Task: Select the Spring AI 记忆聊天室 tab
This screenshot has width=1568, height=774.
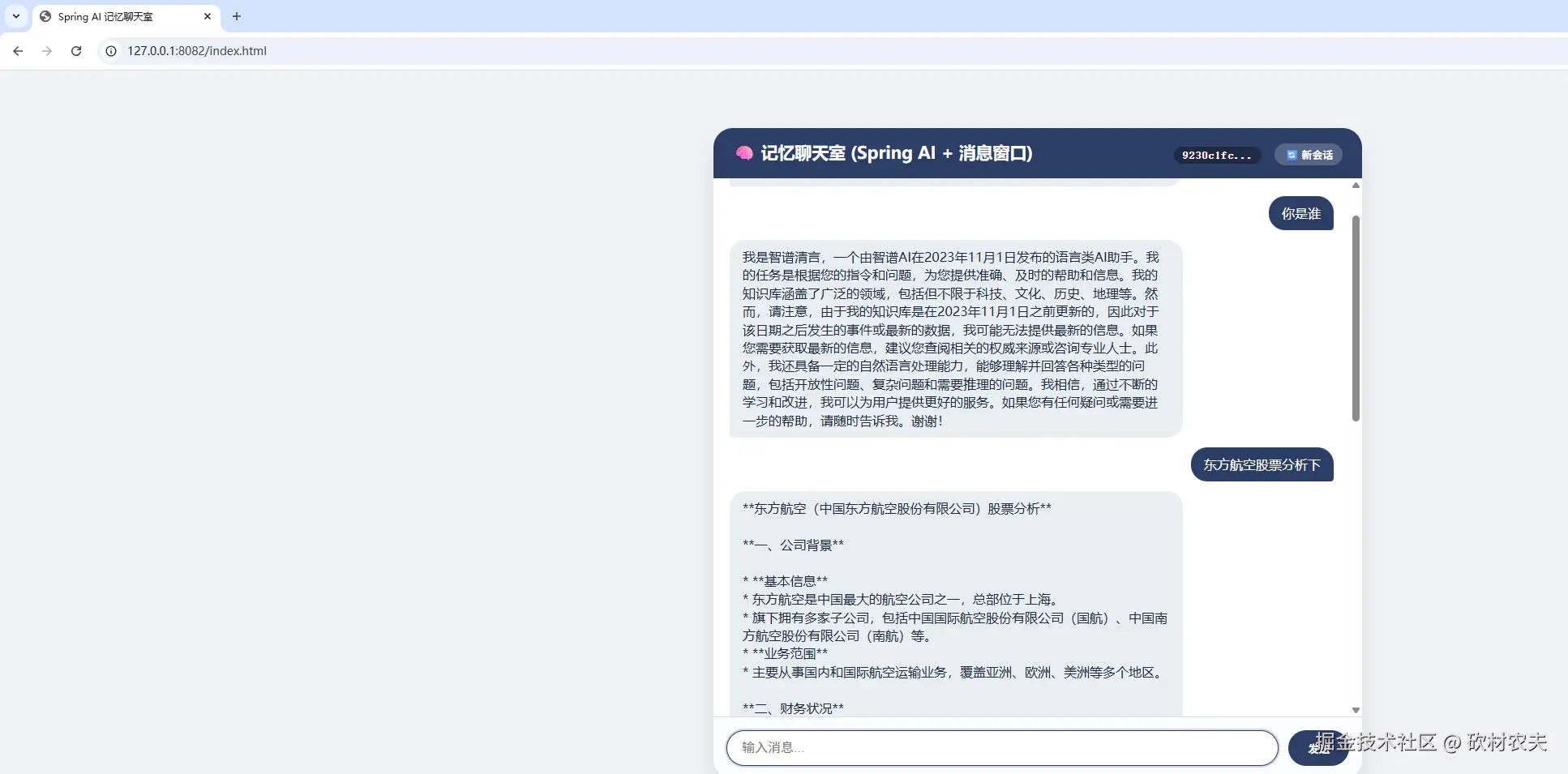Action: (114, 16)
